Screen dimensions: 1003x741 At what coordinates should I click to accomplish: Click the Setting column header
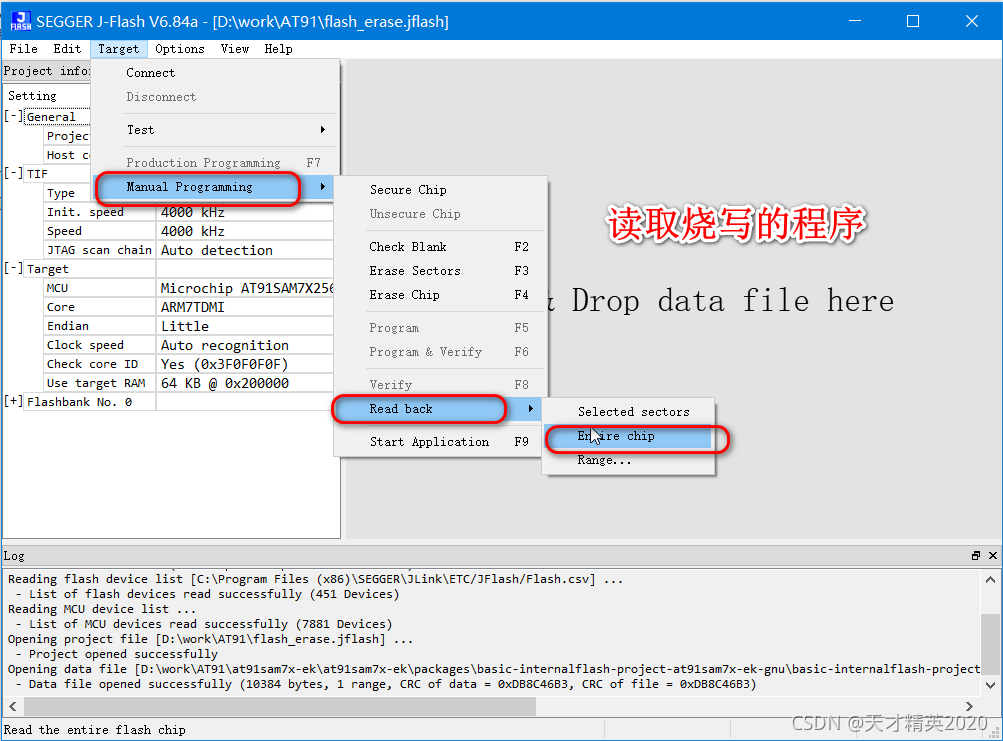tap(47, 95)
